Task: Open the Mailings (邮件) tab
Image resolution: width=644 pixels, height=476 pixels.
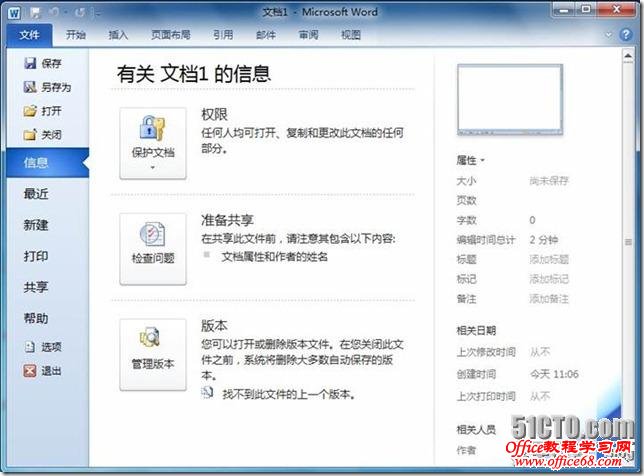Action: (266, 35)
